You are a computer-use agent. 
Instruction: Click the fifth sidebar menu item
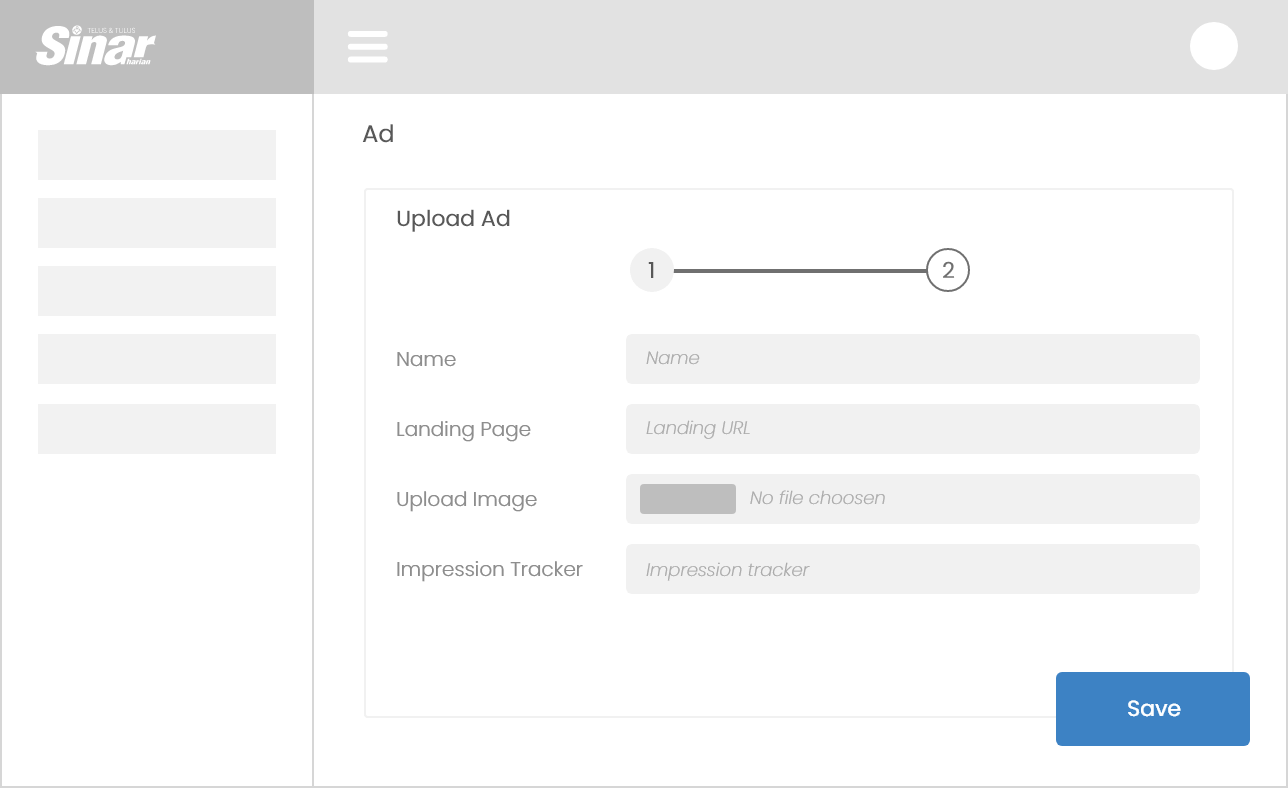pos(157,429)
